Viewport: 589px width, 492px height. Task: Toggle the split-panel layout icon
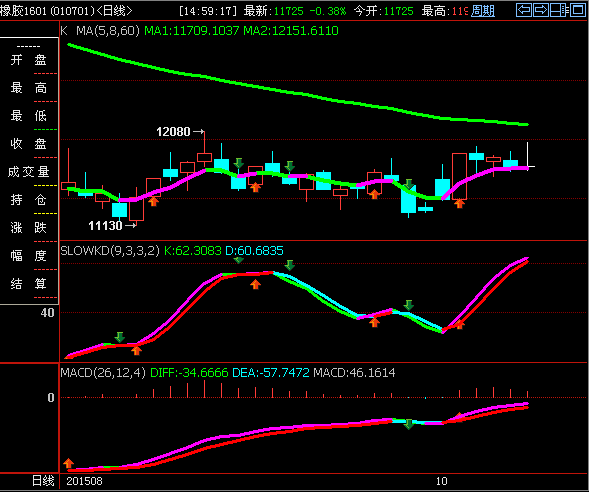(x=559, y=10)
